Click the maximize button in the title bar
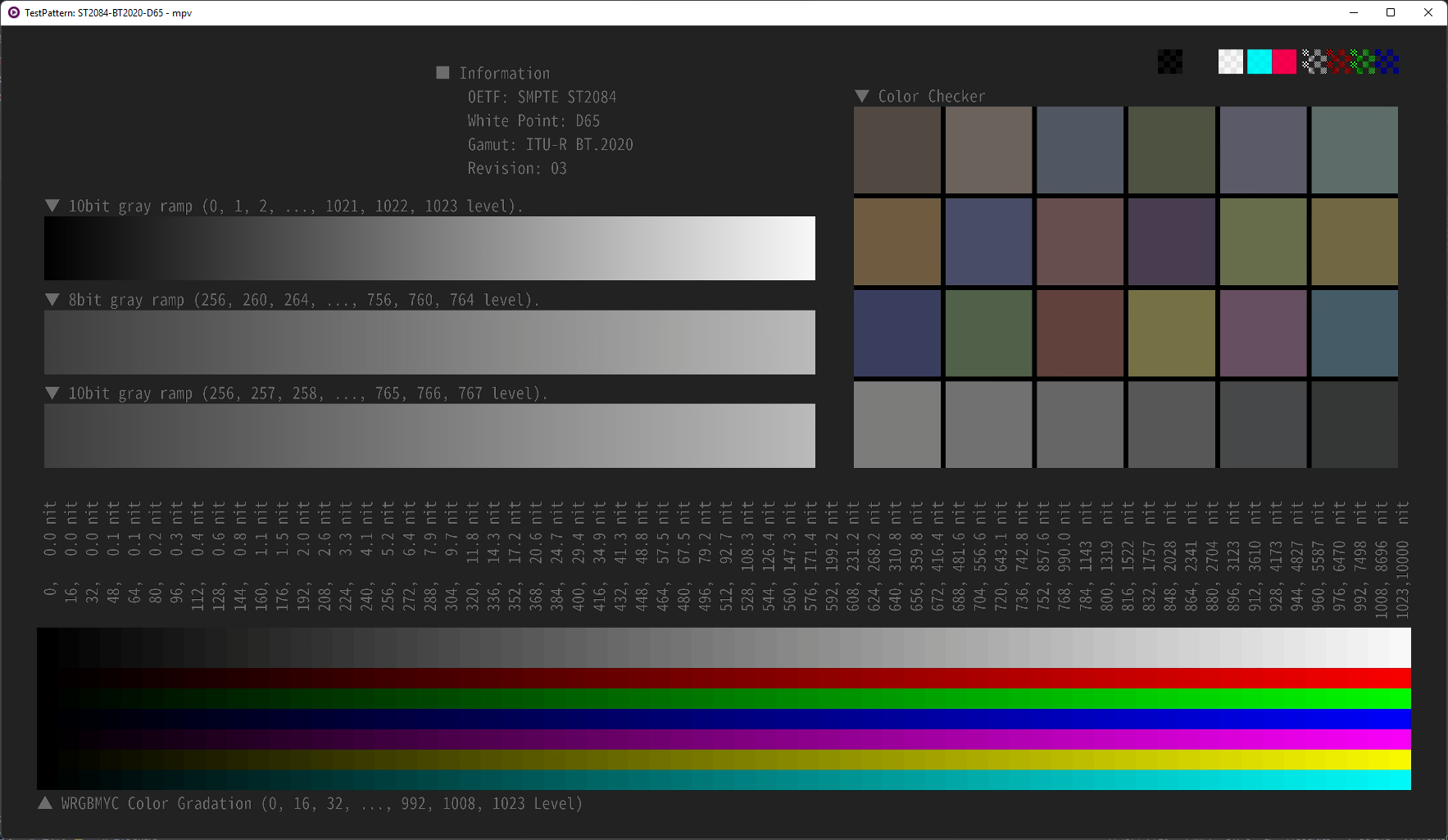 pos(1391,12)
